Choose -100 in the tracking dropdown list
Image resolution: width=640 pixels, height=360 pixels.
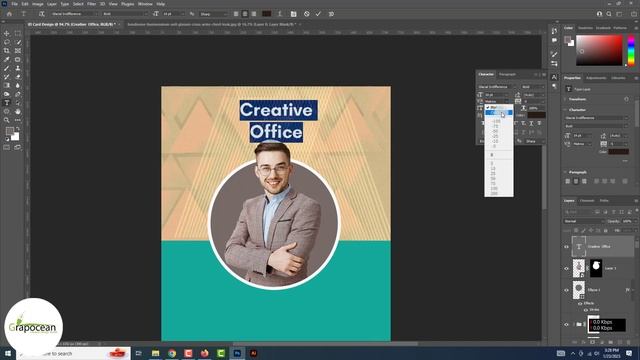(x=496, y=122)
